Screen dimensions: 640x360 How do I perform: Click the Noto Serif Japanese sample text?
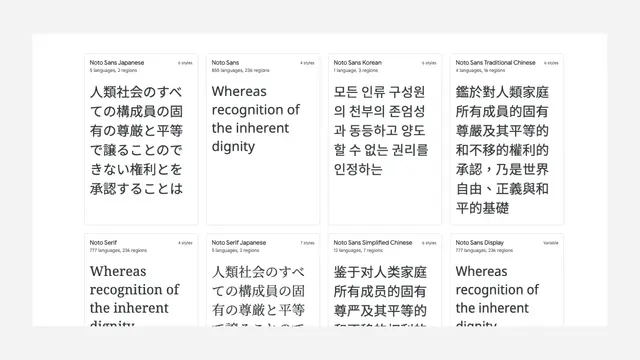(258, 295)
